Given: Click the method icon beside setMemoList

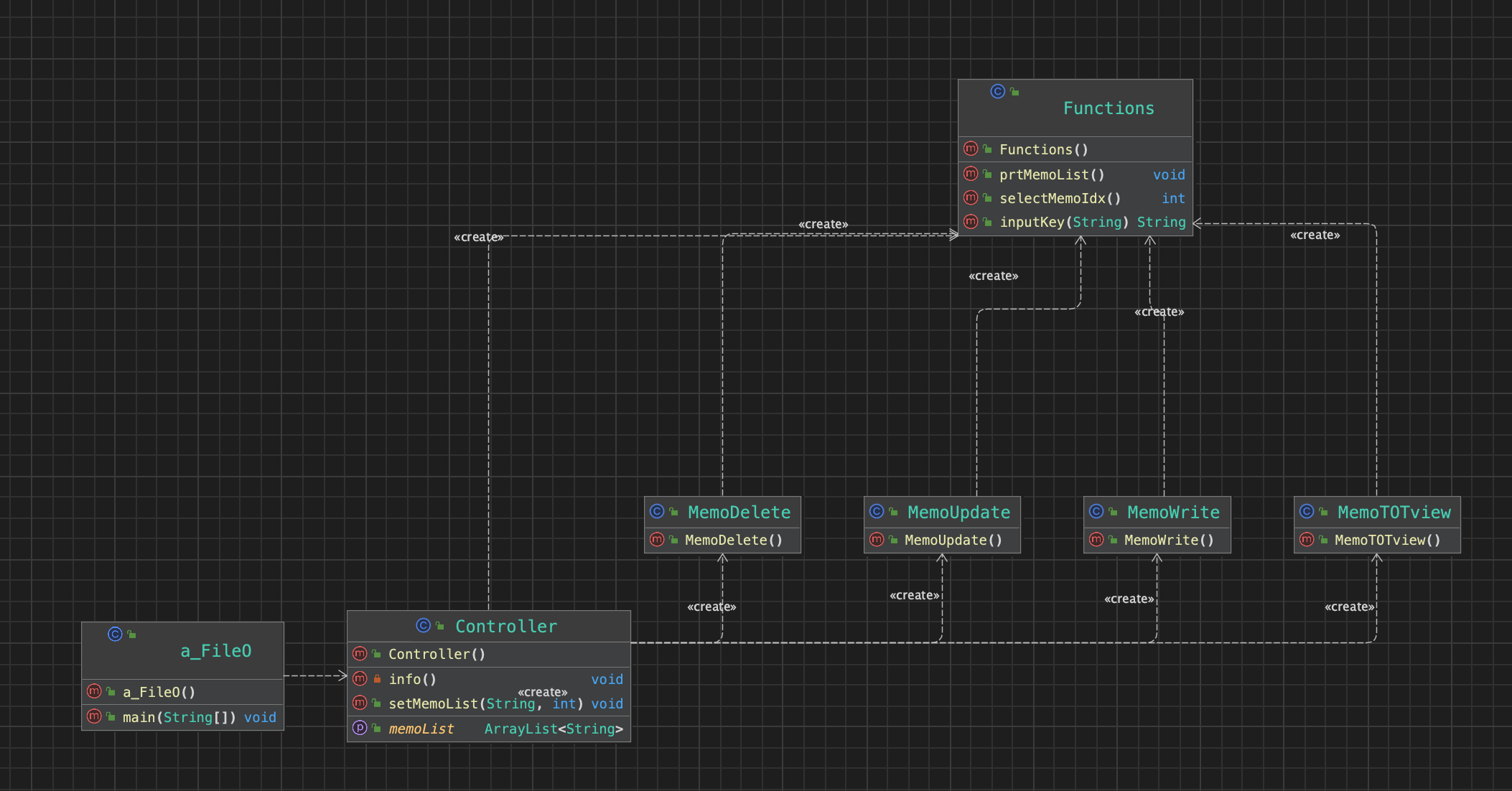Looking at the screenshot, I should coord(360,703).
